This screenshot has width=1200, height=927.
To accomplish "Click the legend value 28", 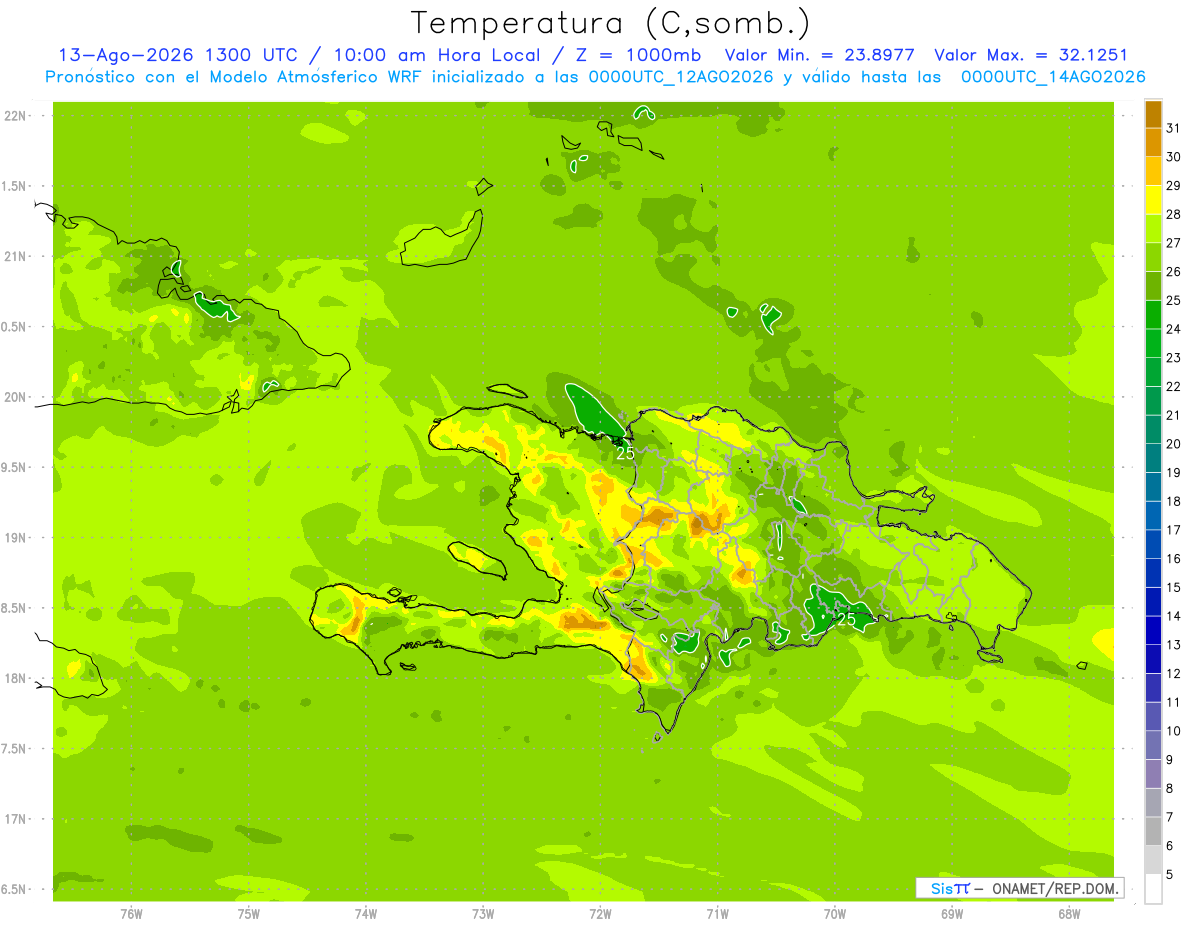I will coord(1173,214).
